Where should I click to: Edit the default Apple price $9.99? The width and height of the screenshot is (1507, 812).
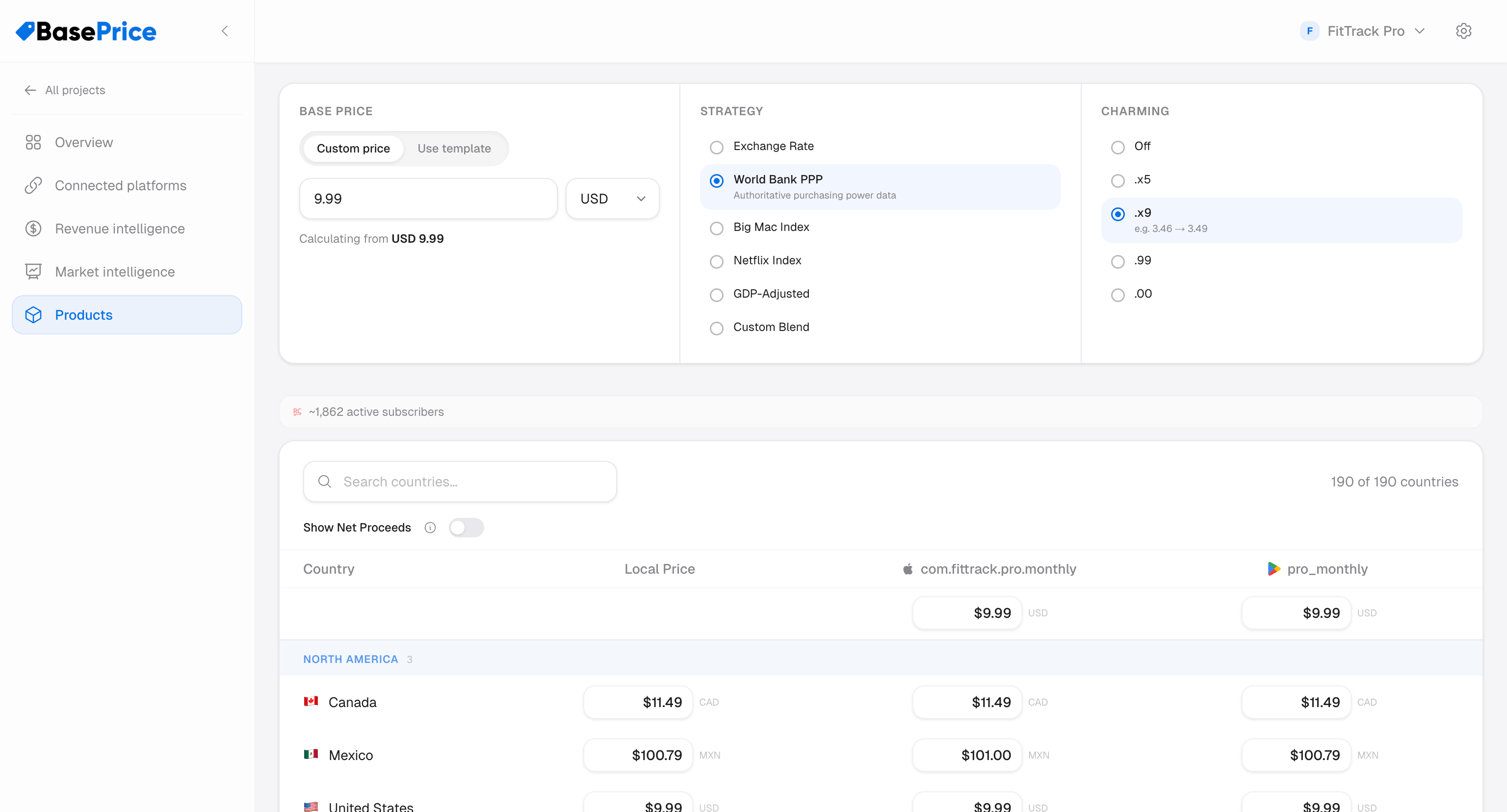pyautogui.click(x=967, y=612)
